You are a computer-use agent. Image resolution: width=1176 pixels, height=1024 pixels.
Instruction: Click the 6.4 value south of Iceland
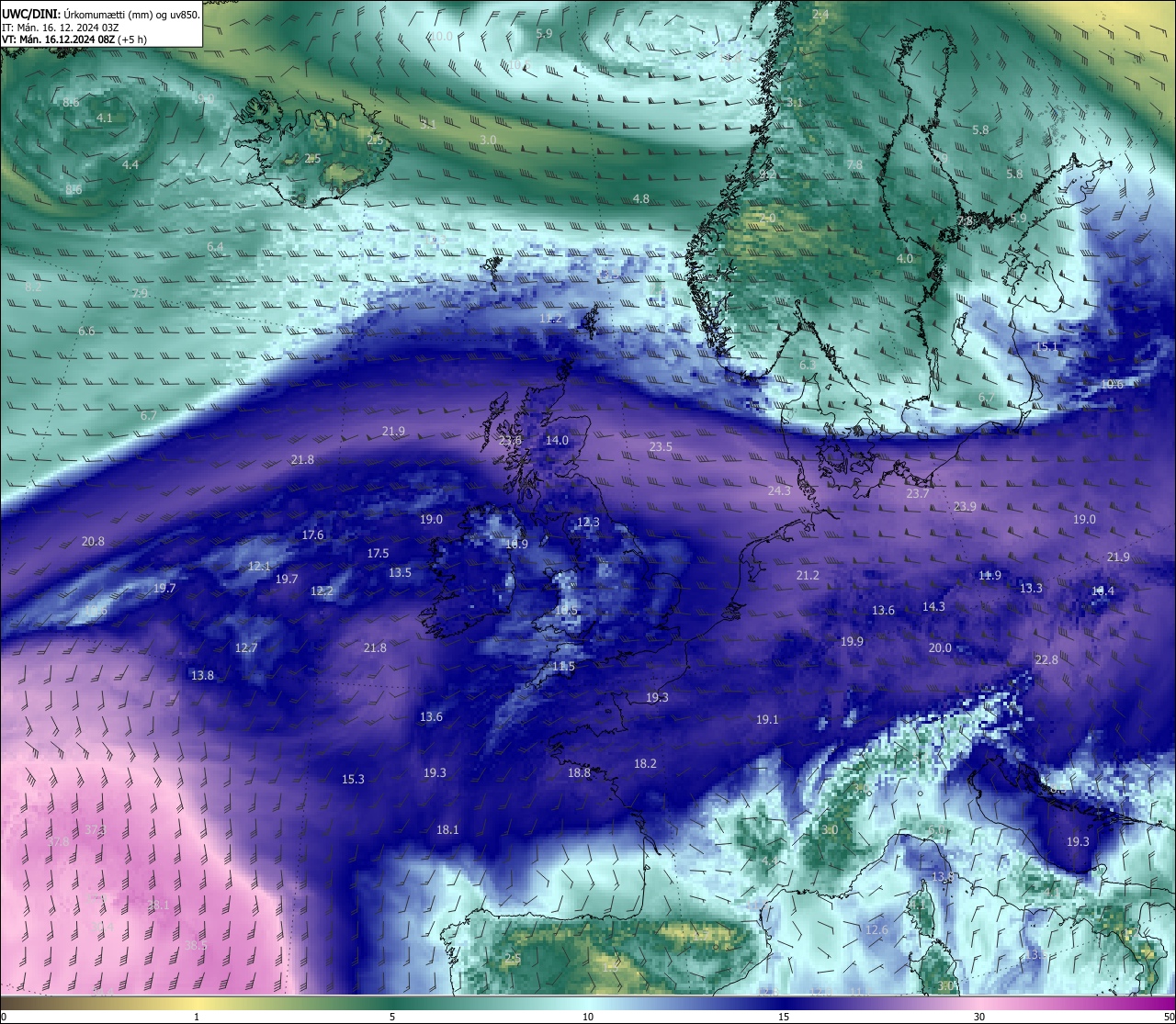tap(215, 246)
